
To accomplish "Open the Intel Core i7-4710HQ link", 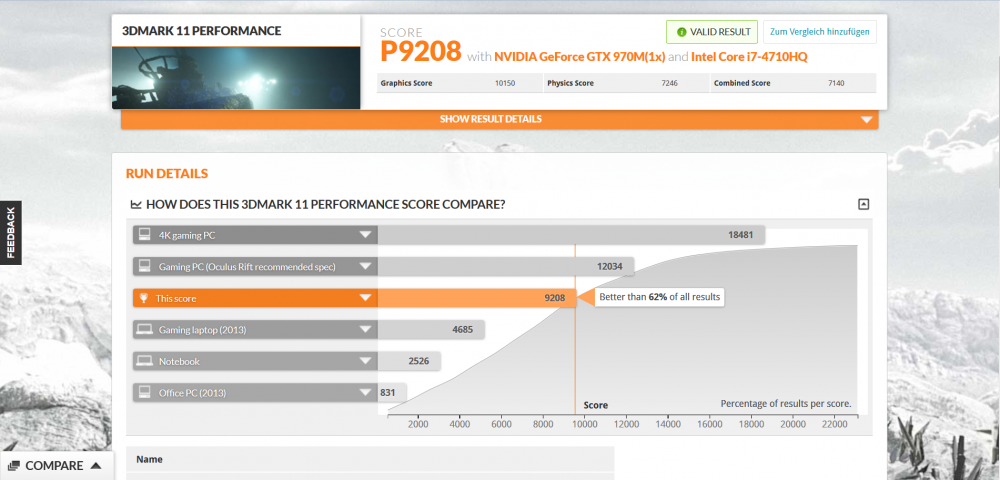I will coord(749,57).
